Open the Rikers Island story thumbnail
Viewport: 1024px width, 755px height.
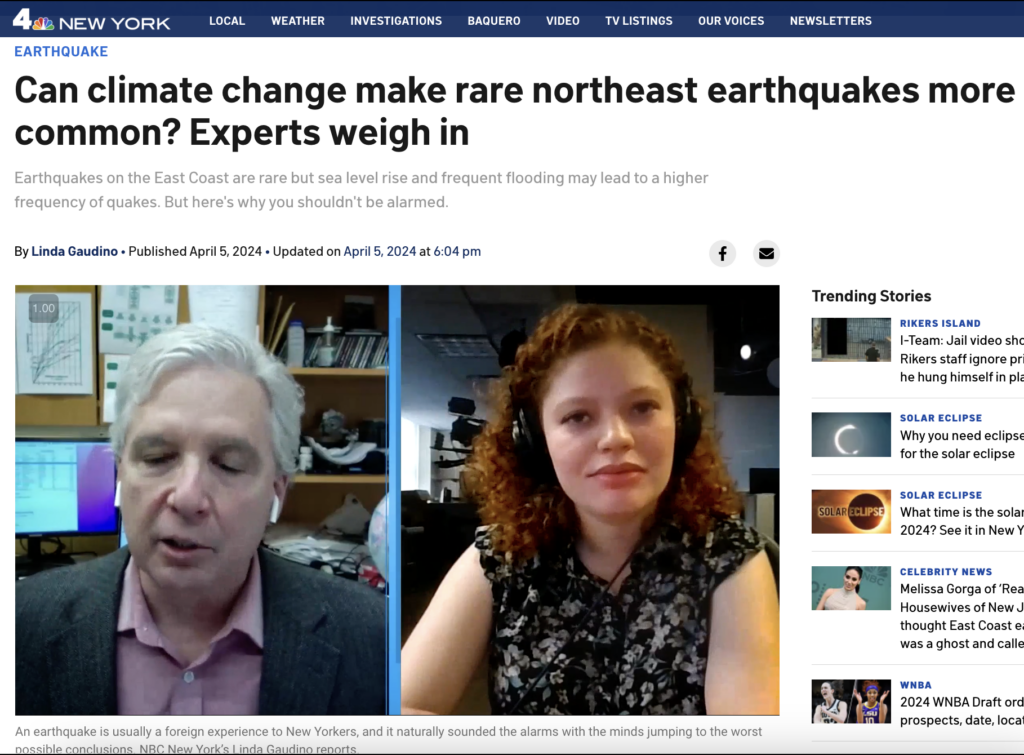pyautogui.click(x=851, y=340)
